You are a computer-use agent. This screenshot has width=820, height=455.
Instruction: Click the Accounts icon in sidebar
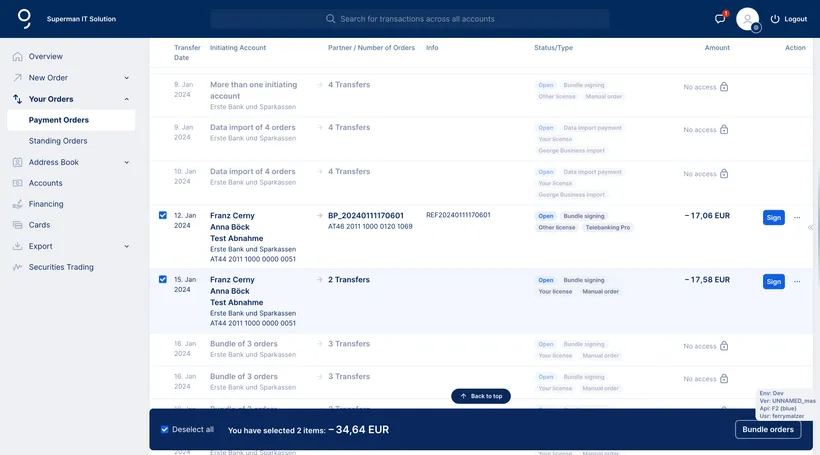18,183
